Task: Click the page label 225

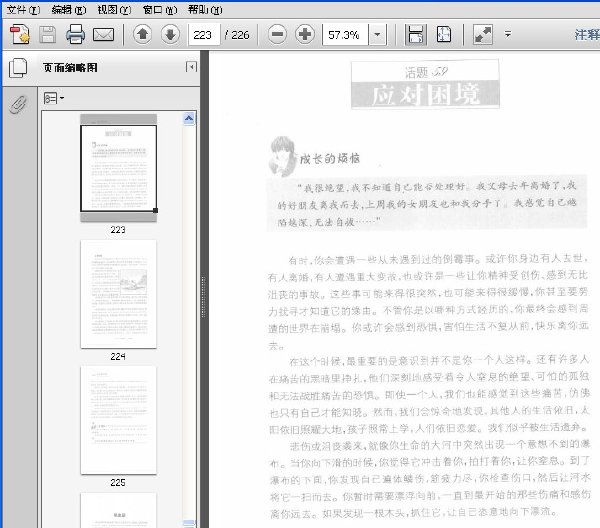Action: pos(118,482)
